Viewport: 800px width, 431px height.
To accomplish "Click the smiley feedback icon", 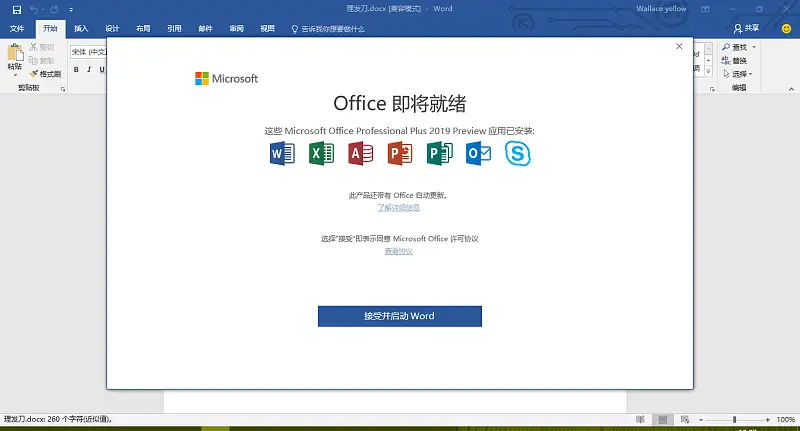I will pyautogui.click(x=786, y=29).
